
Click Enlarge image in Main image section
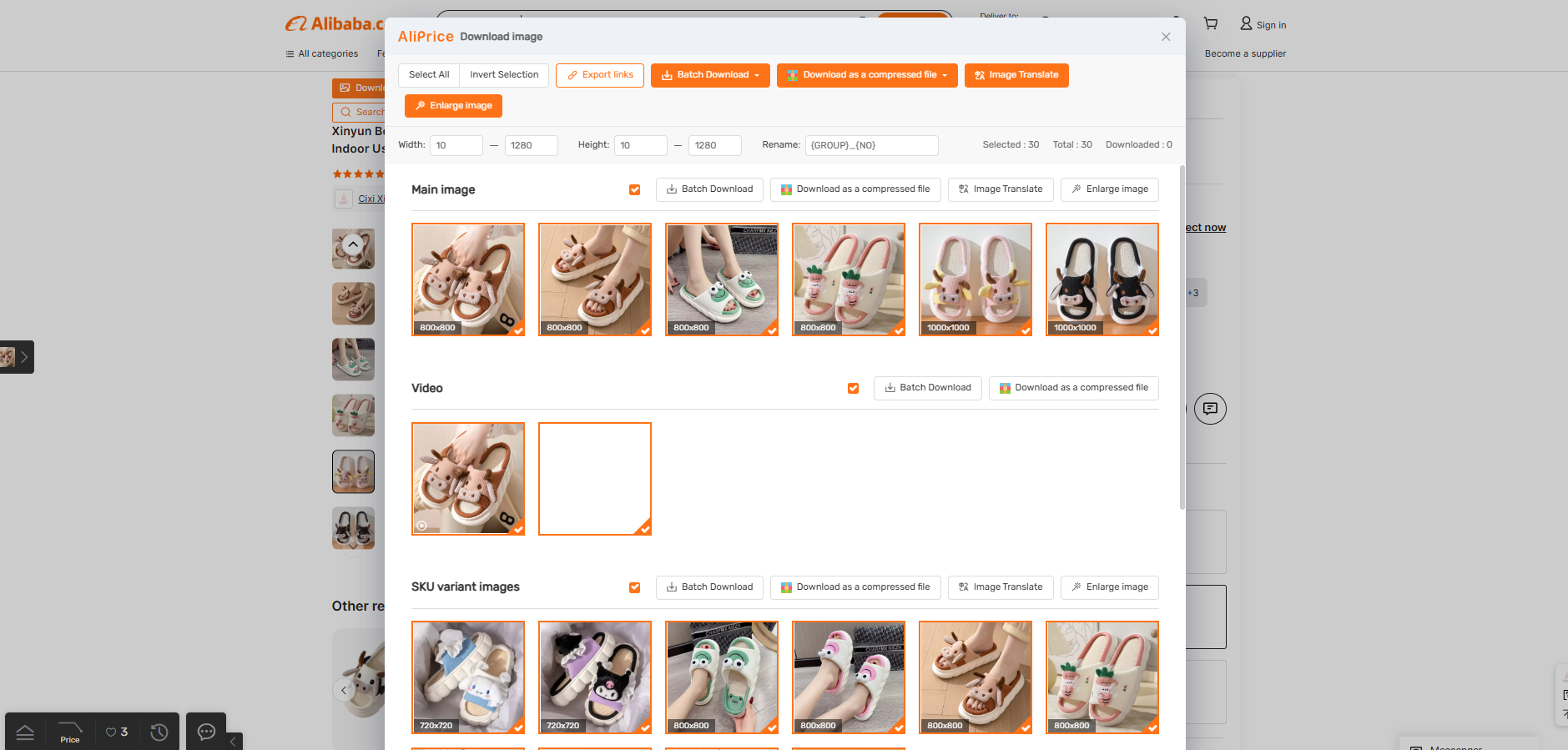point(1110,189)
